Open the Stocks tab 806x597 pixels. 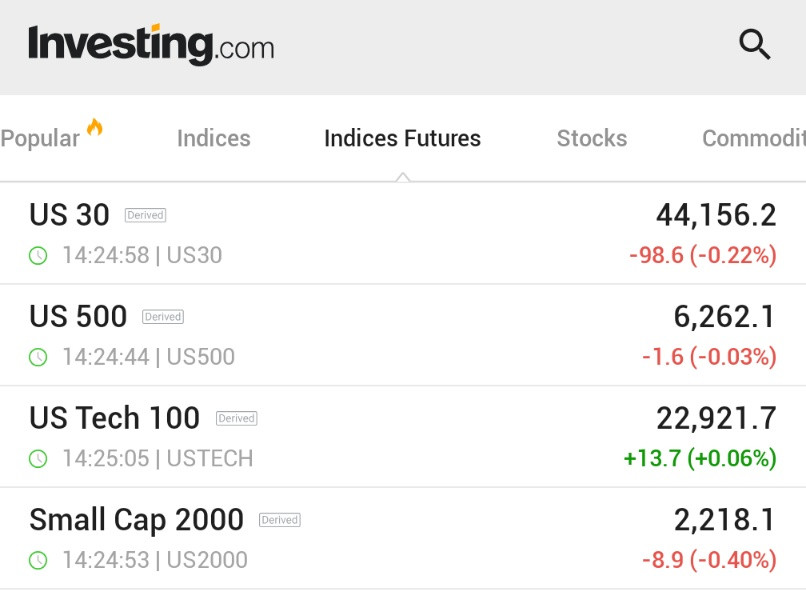tap(592, 138)
